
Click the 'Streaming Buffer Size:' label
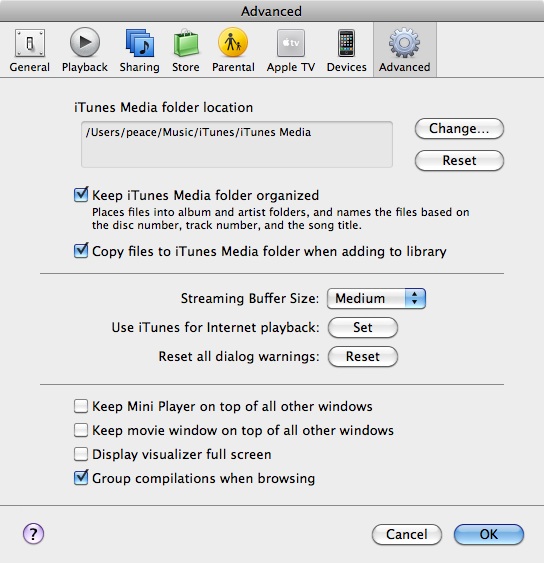coord(250,298)
